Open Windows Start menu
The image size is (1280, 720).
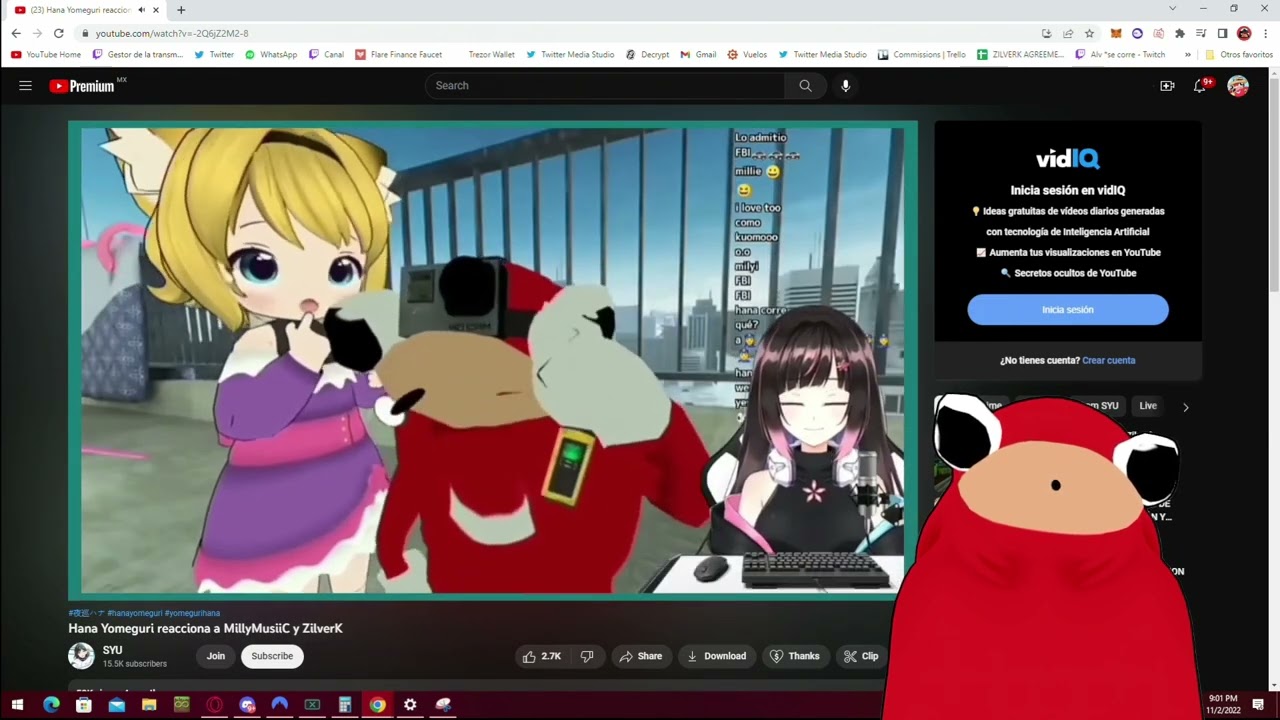pyautogui.click(x=17, y=705)
